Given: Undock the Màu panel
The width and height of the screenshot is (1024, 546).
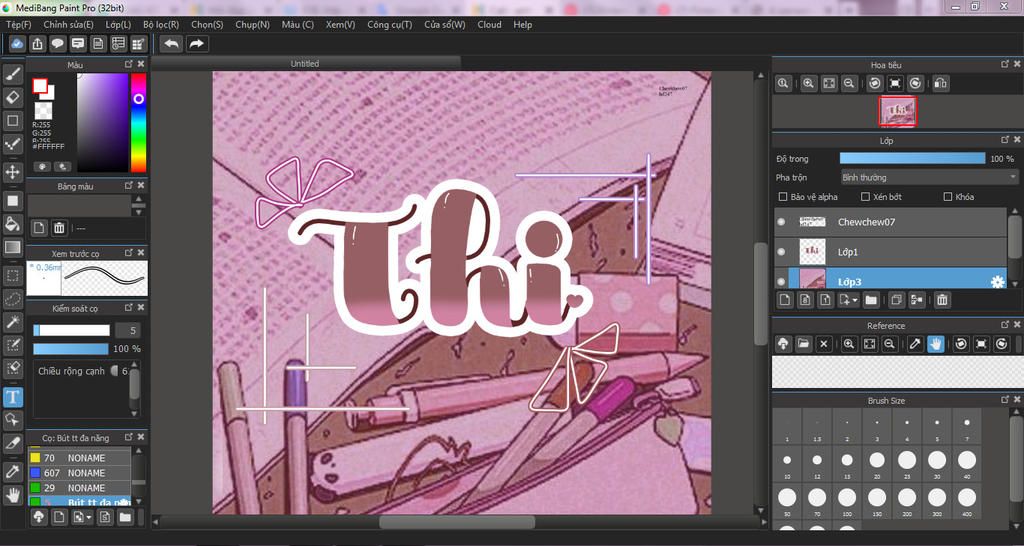Looking at the screenshot, I should (129, 64).
